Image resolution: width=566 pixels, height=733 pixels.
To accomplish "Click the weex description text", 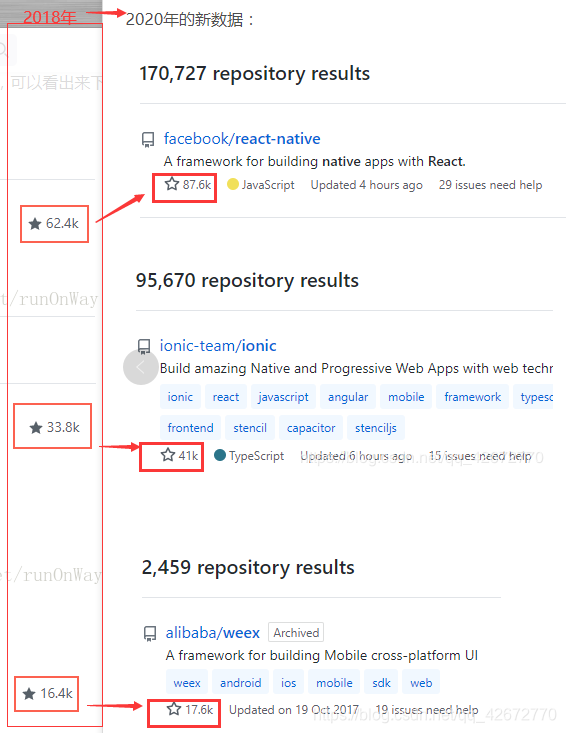I will 322,655.
